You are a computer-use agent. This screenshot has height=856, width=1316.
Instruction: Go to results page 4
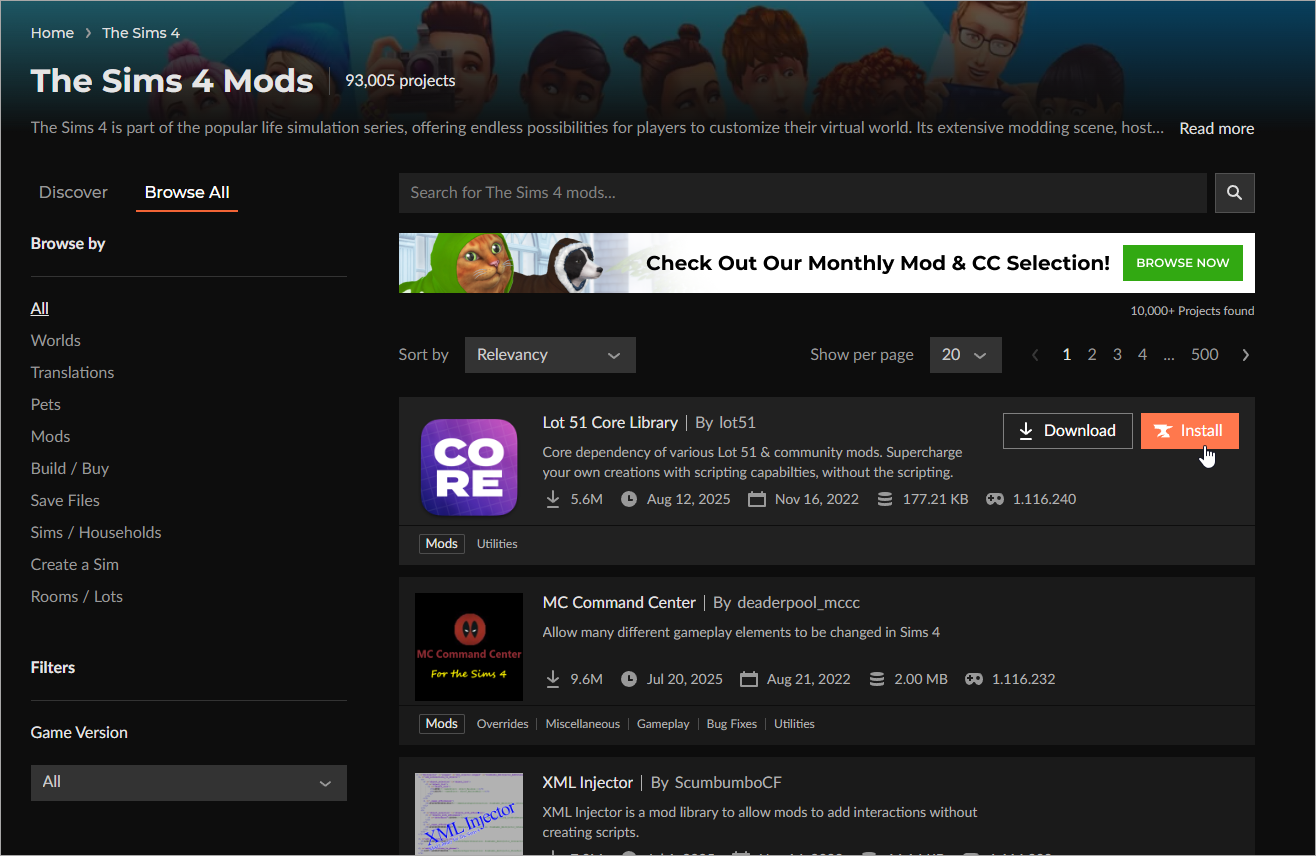tap(1142, 355)
